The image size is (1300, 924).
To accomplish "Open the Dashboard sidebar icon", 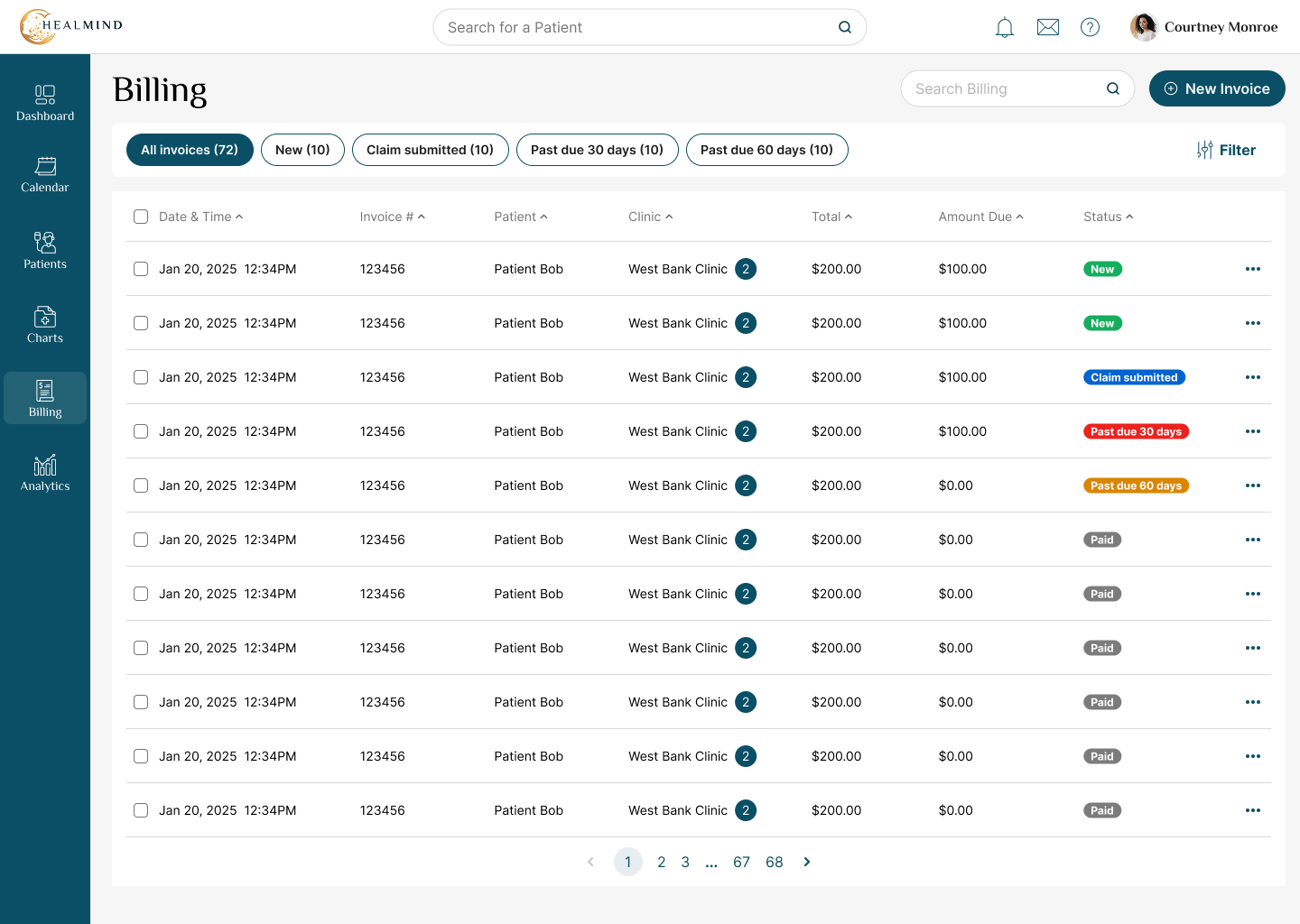I will pyautogui.click(x=45, y=94).
